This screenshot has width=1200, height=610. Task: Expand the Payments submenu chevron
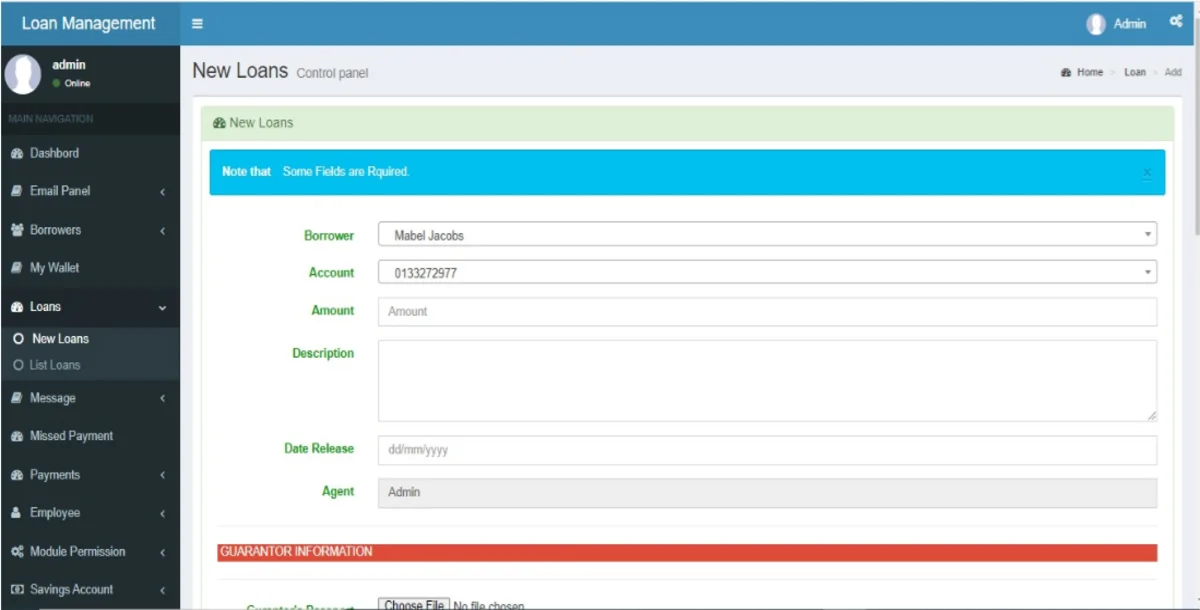(162, 476)
